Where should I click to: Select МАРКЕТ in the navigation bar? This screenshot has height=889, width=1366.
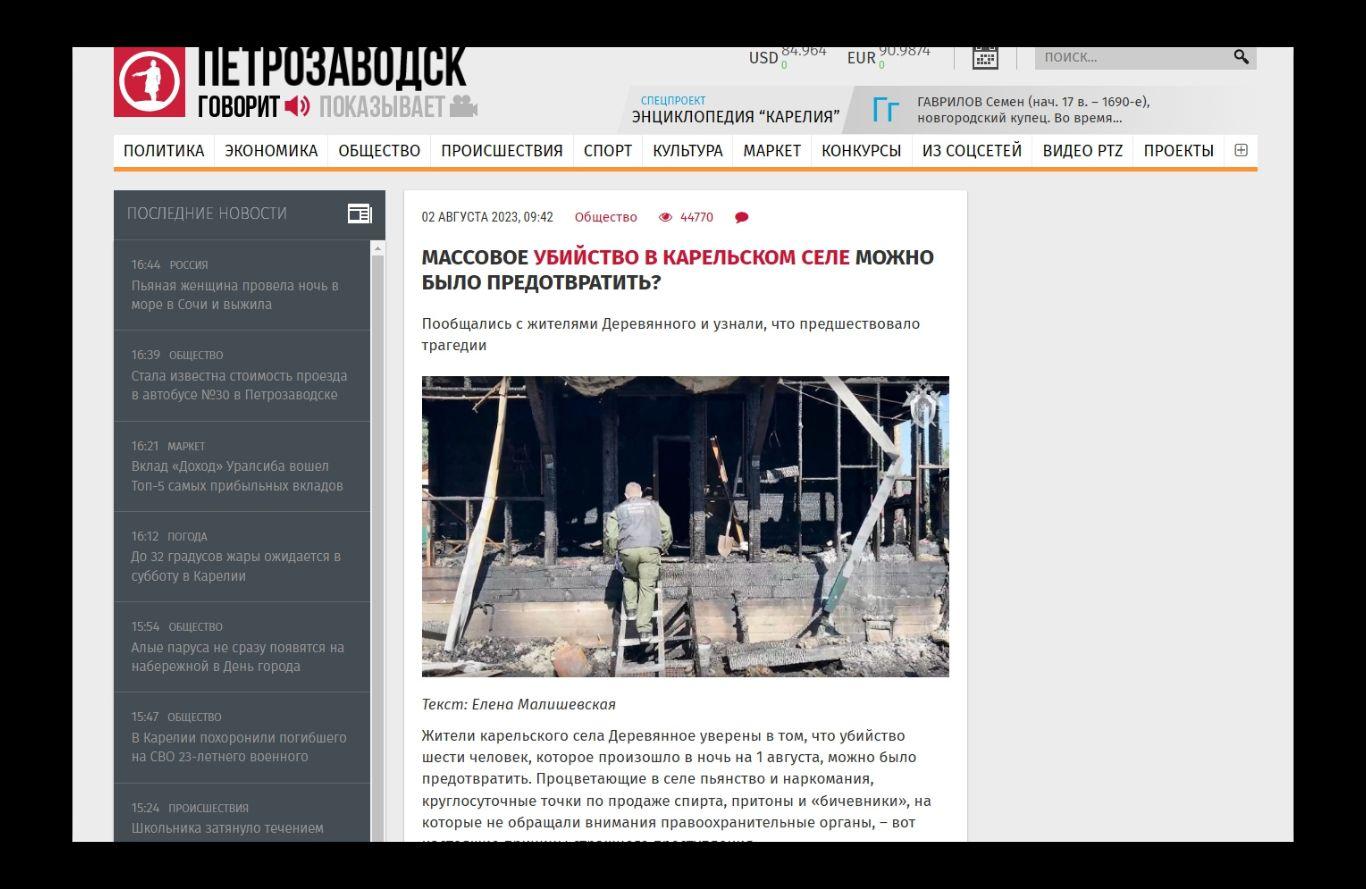pyautogui.click(x=772, y=151)
